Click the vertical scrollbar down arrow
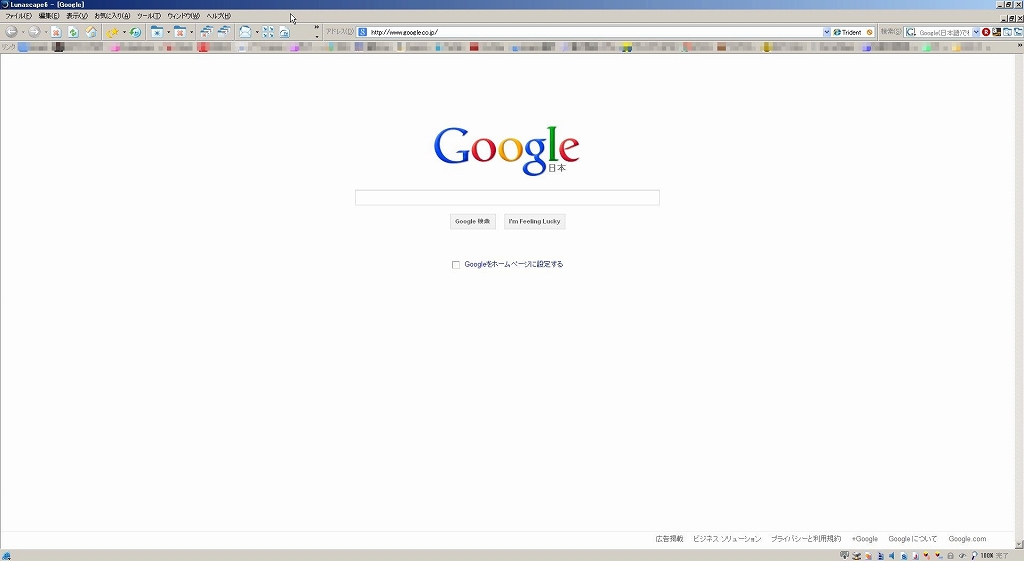This screenshot has height=561, width=1024. pos(1019,544)
